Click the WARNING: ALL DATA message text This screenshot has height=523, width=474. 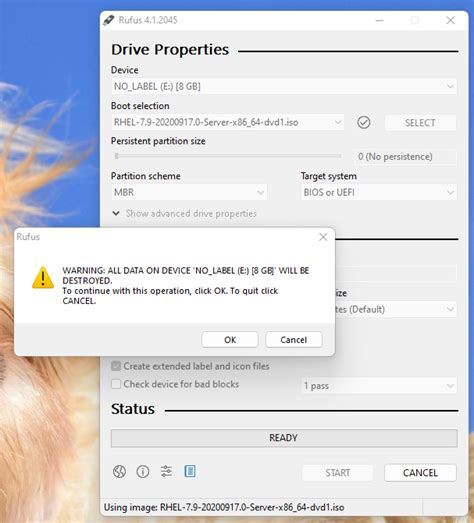tap(186, 286)
